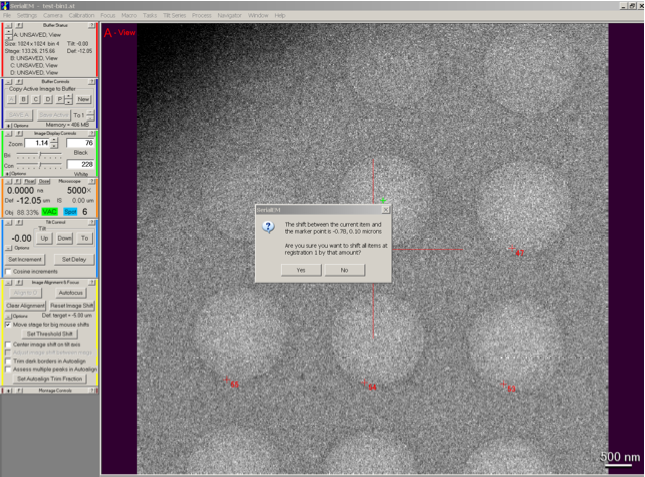Image resolution: width=645 pixels, height=477 pixels.
Task: Open the Navigator menu
Action: tap(229, 16)
